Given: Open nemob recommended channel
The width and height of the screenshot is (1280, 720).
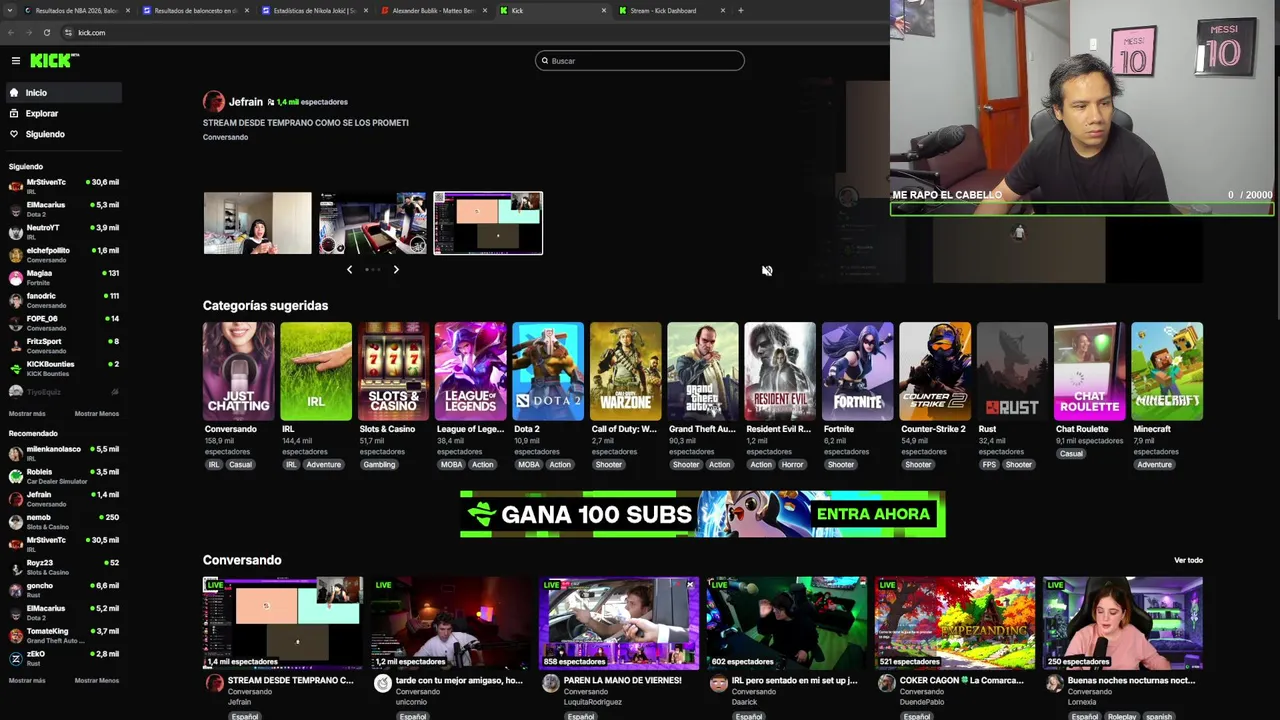Looking at the screenshot, I should point(63,521).
